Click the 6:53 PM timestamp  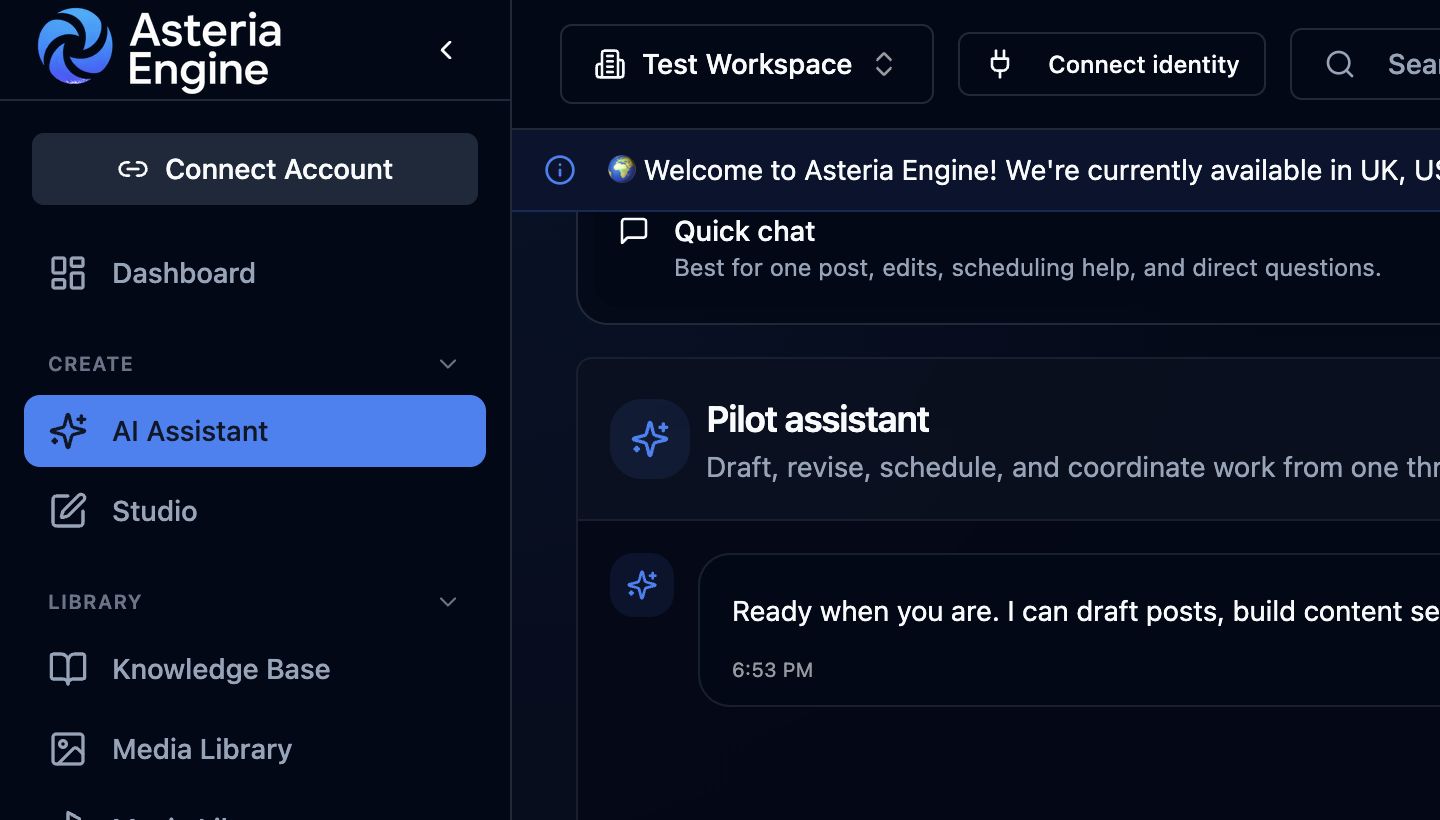(773, 670)
